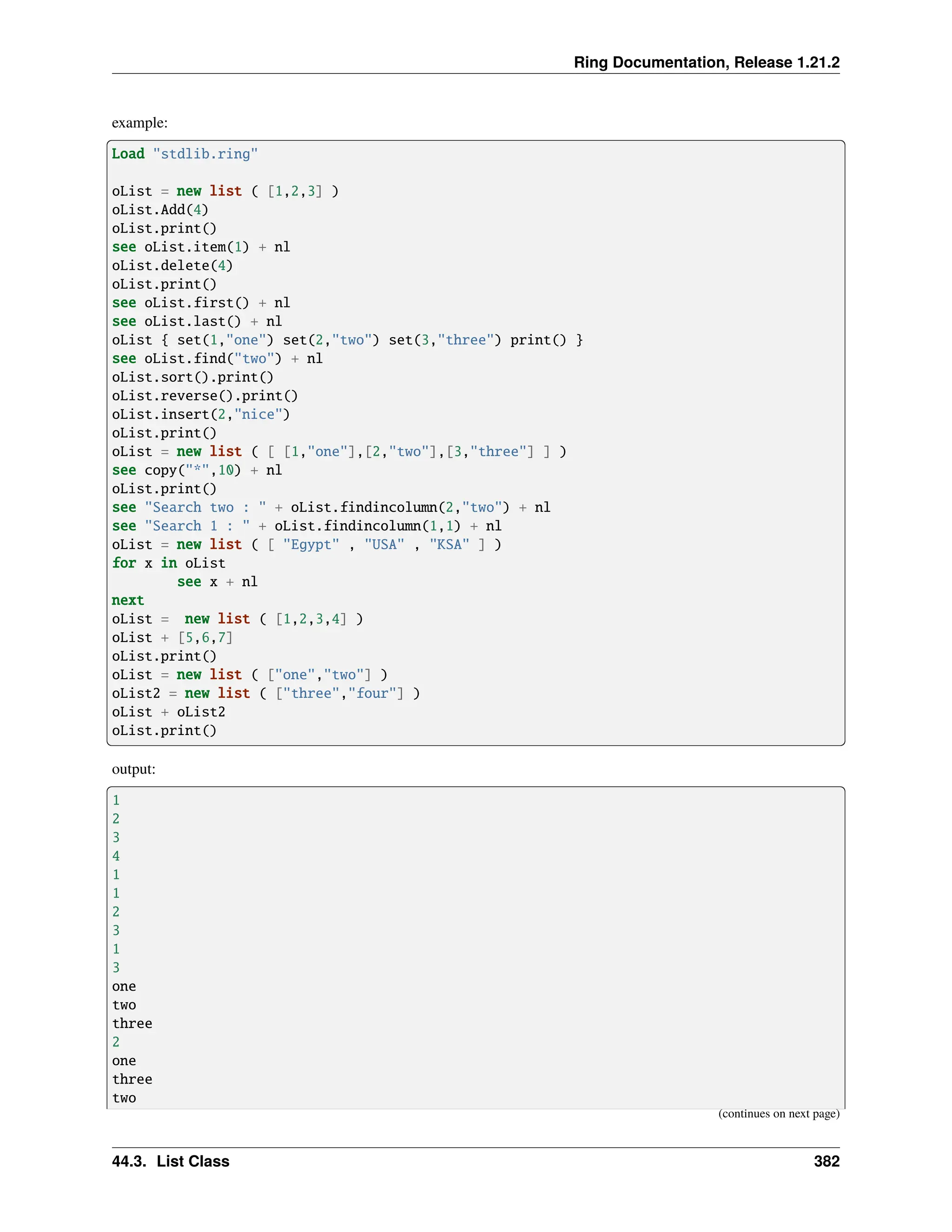Click the page number 382
This screenshot has height=1232, width=952.
pos(826,1161)
